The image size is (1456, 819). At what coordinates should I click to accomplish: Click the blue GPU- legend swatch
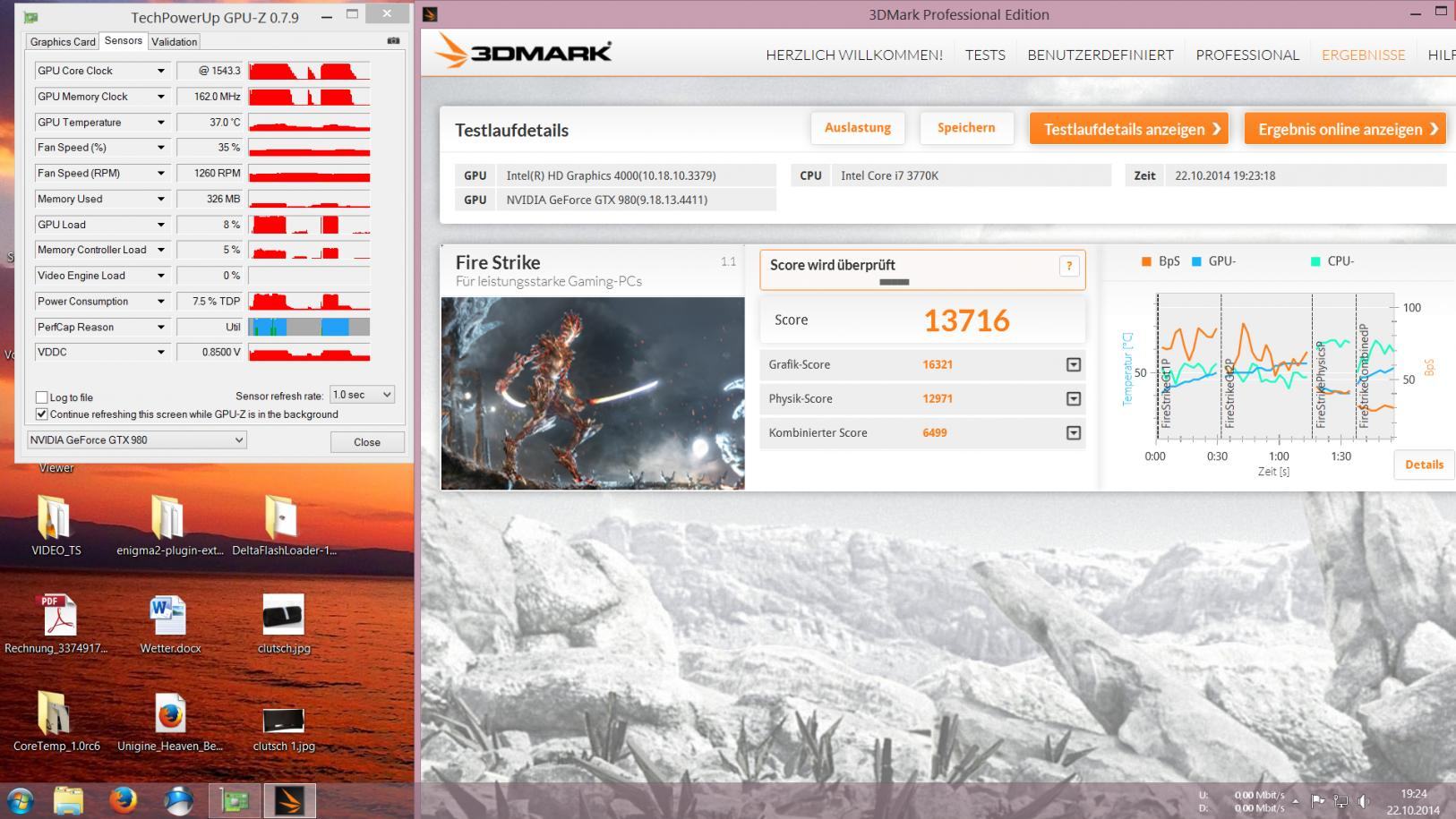pyautogui.click(x=1196, y=261)
